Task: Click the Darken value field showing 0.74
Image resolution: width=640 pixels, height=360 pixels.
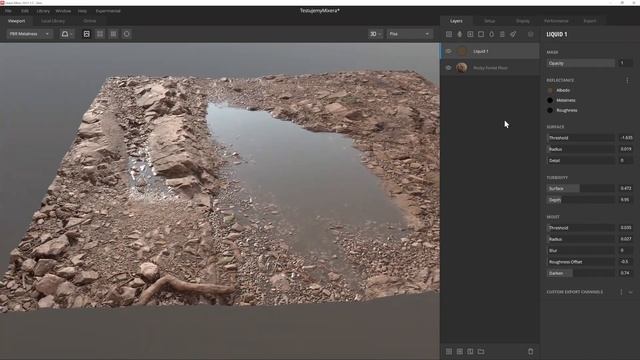Action: (626, 273)
